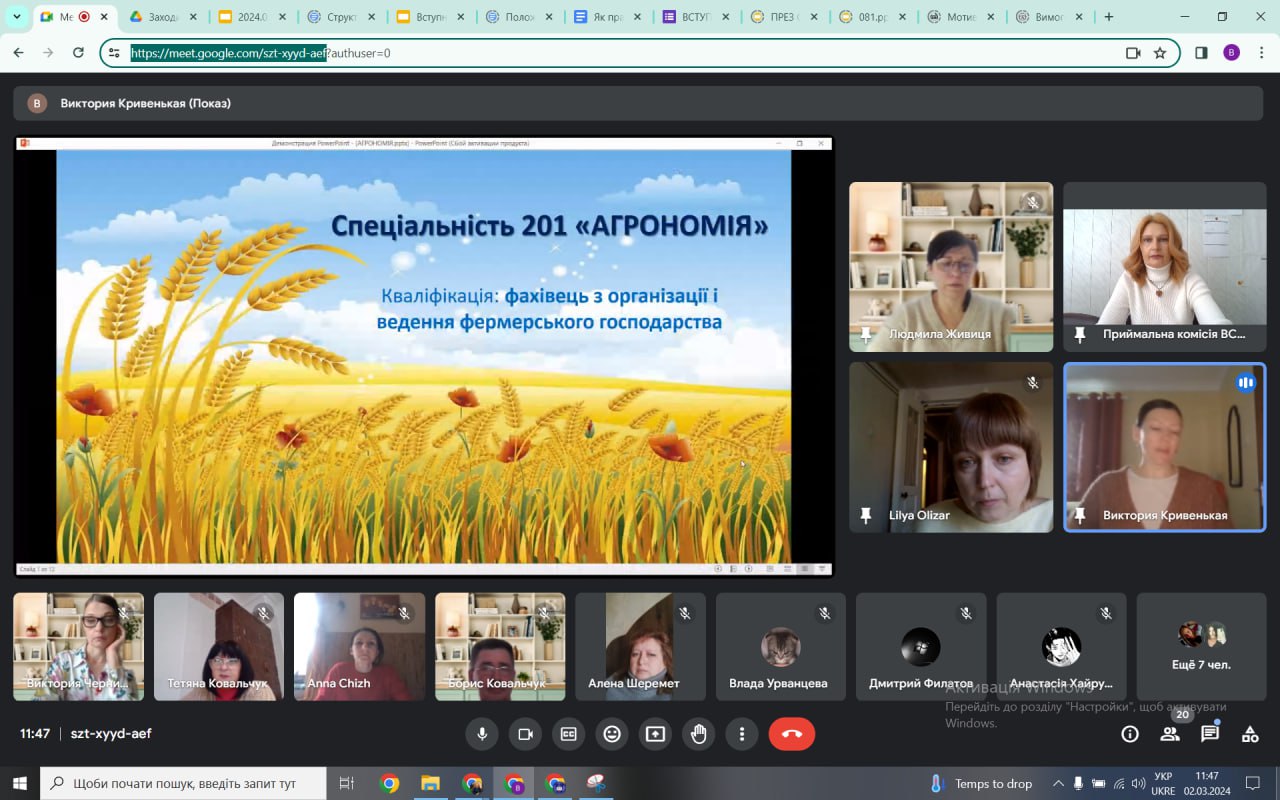Screen dimensions: 1280x800
Task: Click the present screen icon
Action: coord(655,734)
